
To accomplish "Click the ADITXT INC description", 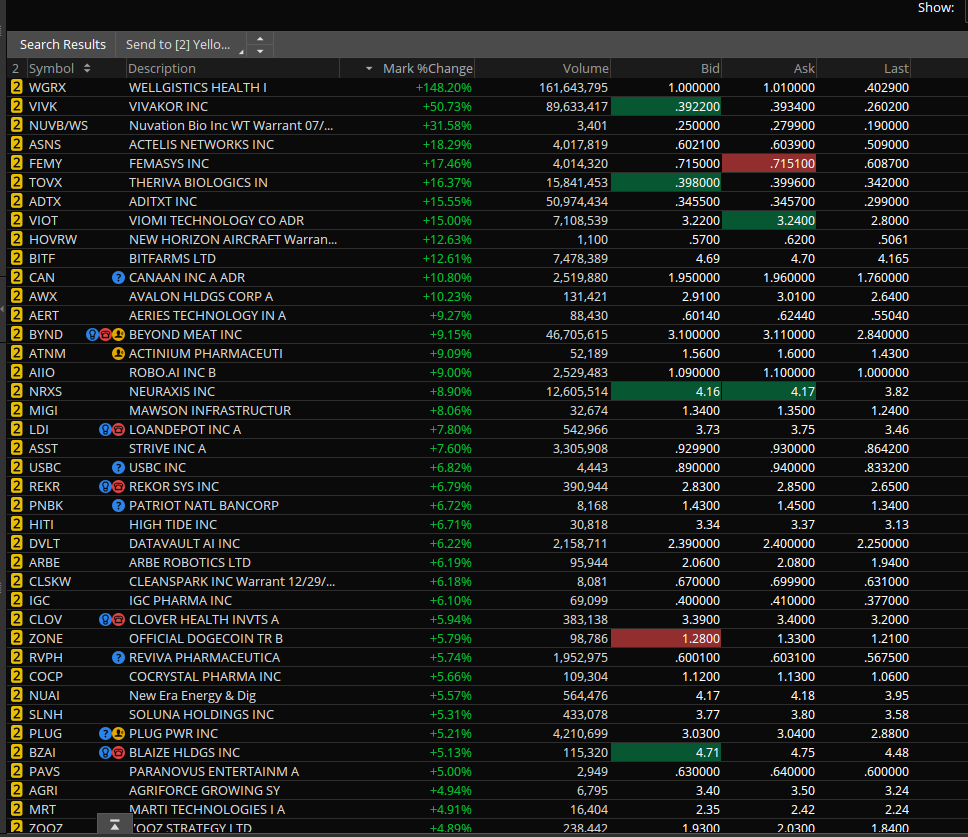I will 163,202.
